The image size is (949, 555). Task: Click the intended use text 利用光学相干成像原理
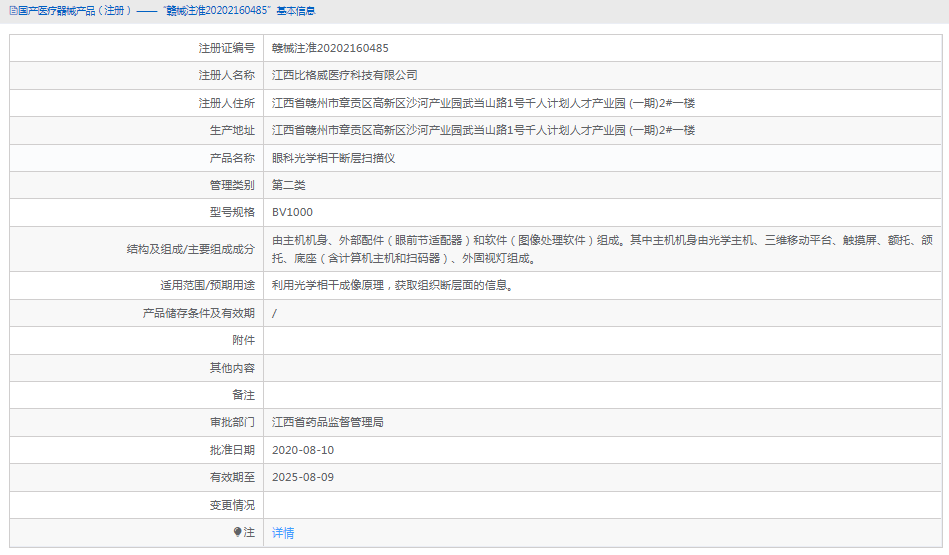pos(394,285)
